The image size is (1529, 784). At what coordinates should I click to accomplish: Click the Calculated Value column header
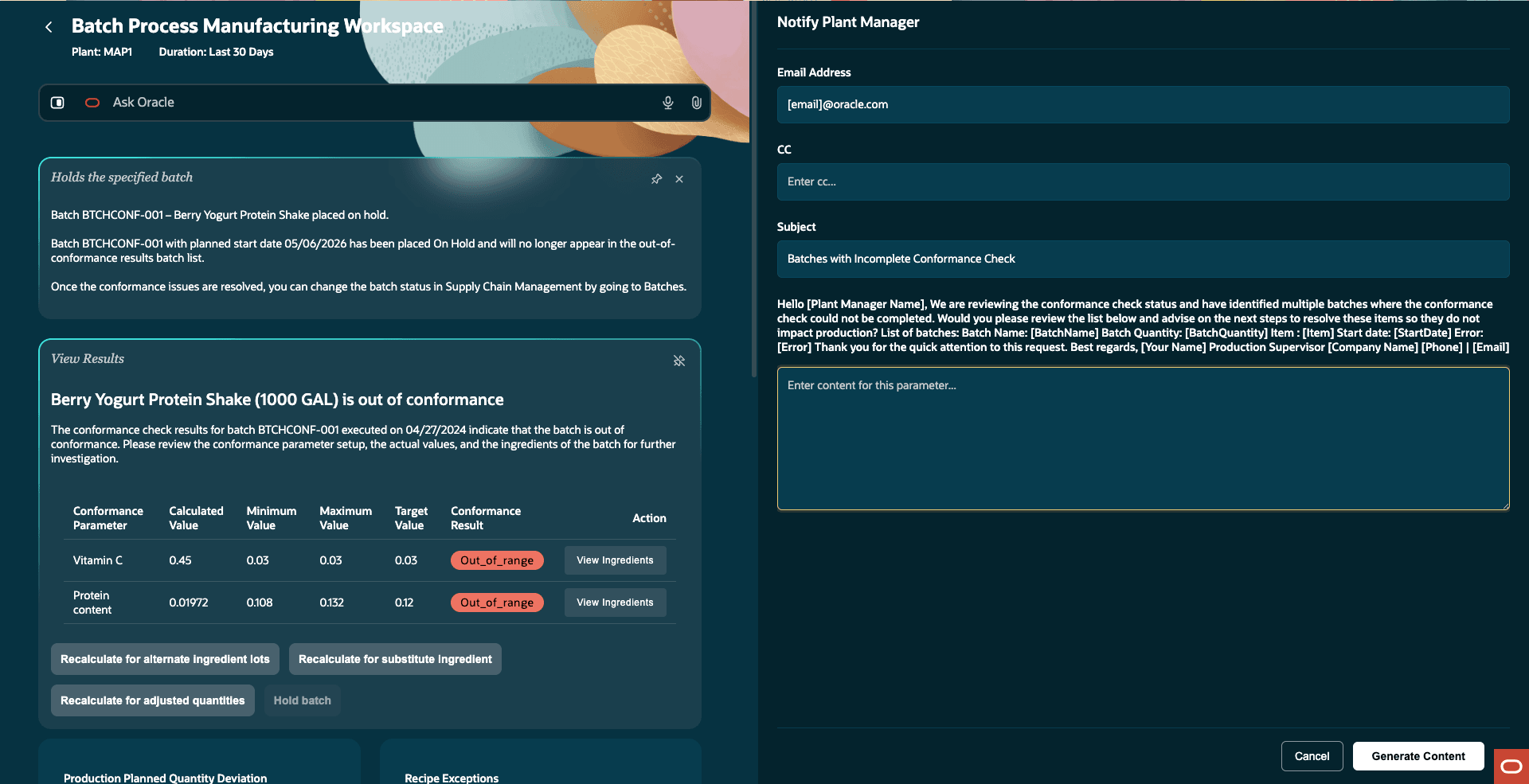196,518
